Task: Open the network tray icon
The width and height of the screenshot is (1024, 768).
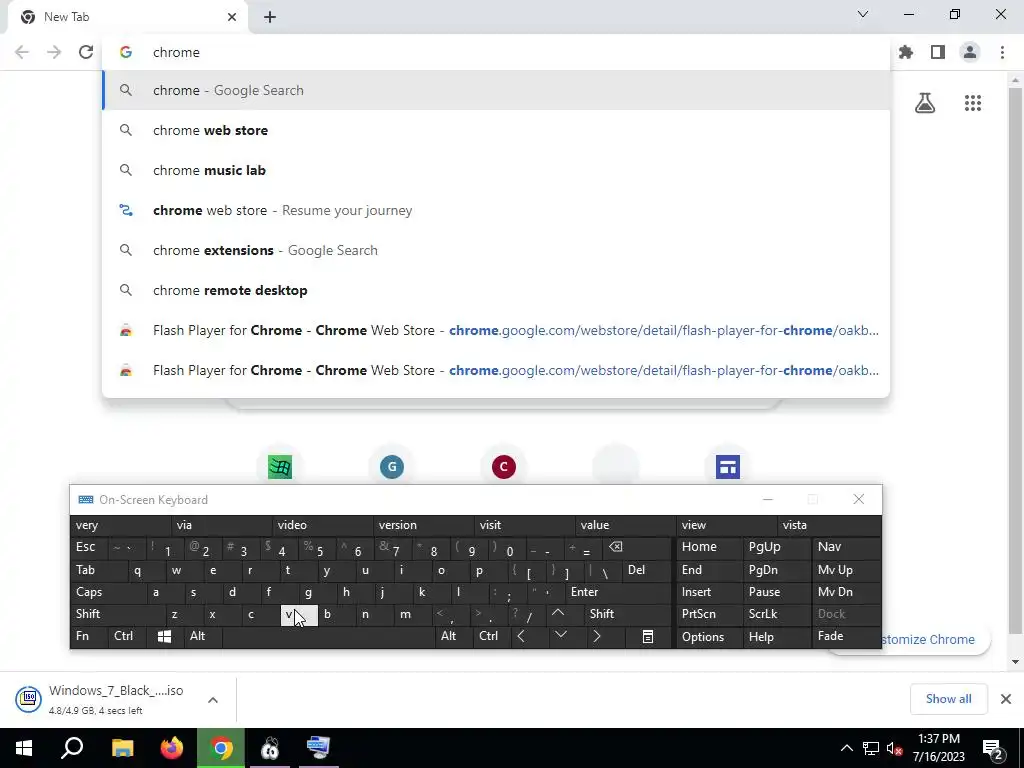Action: click(871, 748)
